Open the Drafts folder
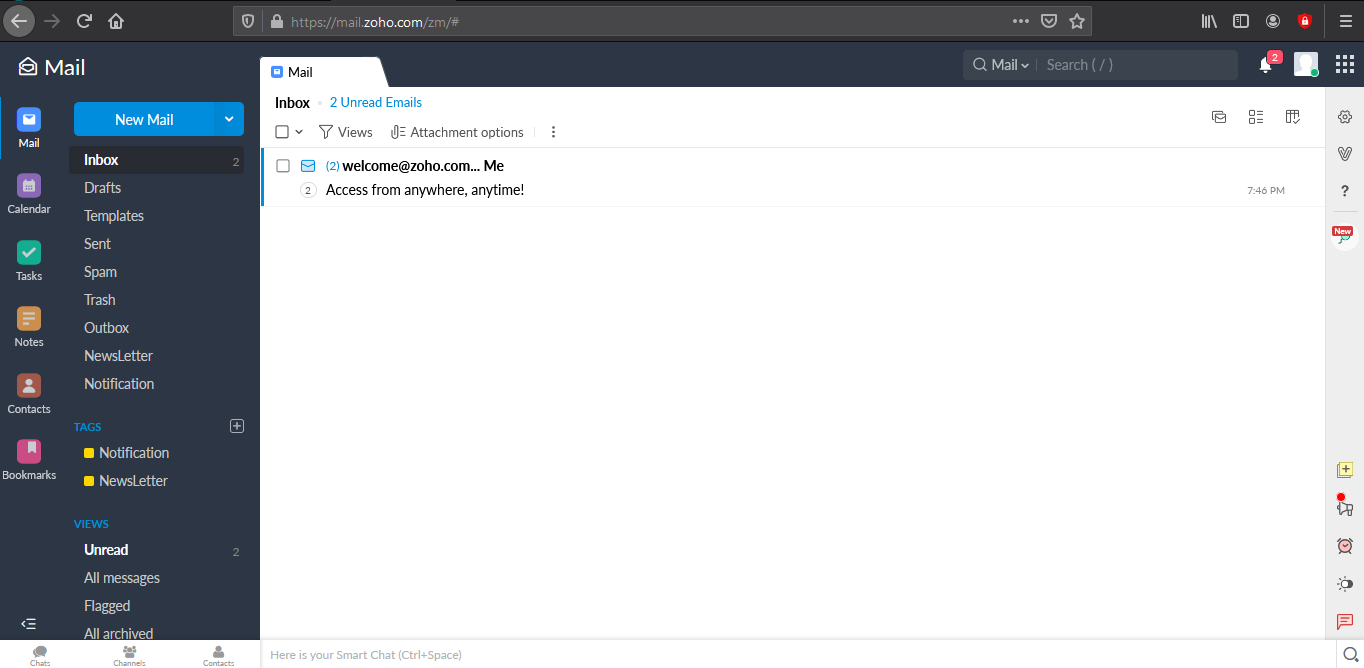This screenshot has width=1364, height=668. (102, 188)
